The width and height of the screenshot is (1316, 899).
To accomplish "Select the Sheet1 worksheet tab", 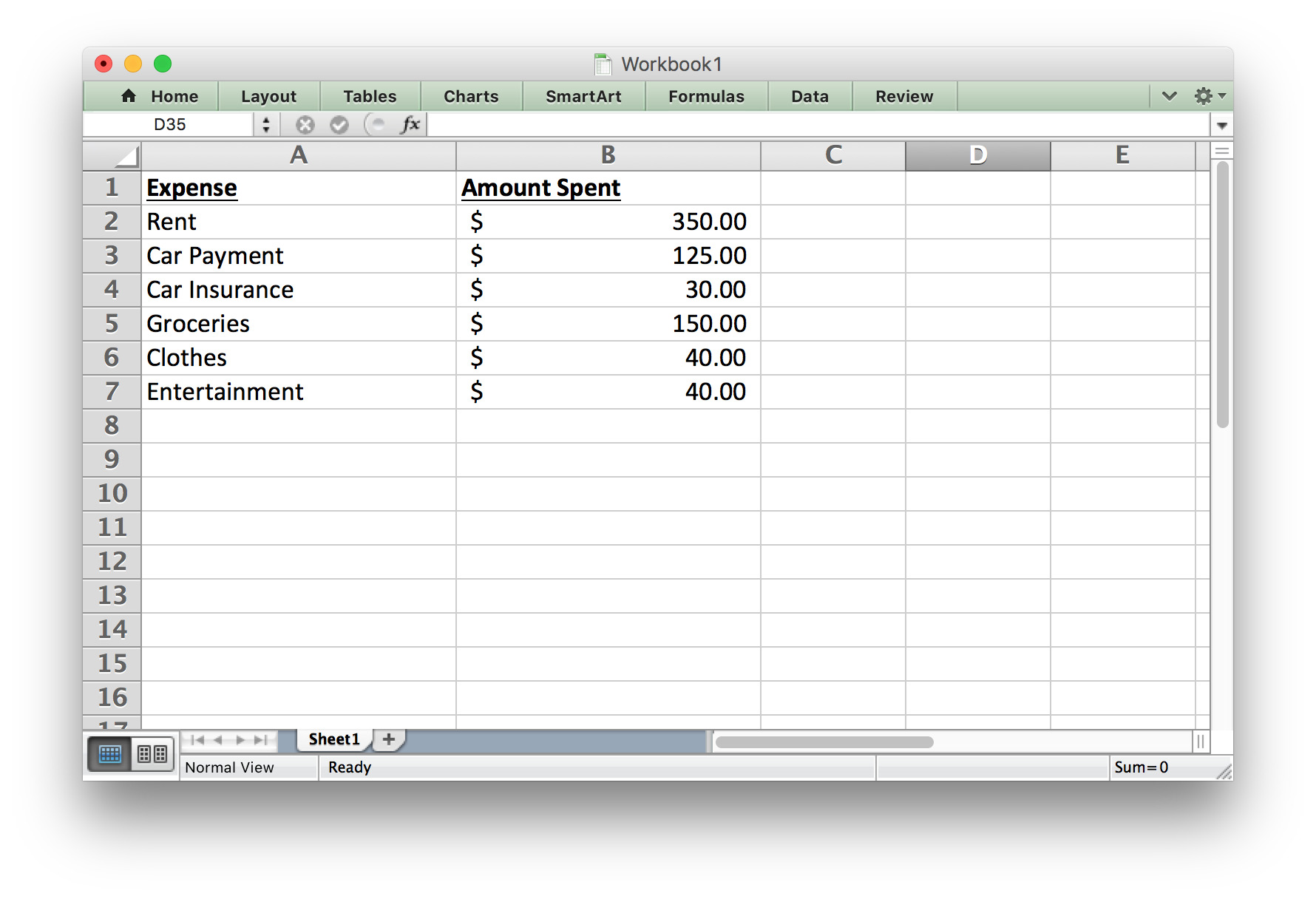I will [x=333, y=739].
